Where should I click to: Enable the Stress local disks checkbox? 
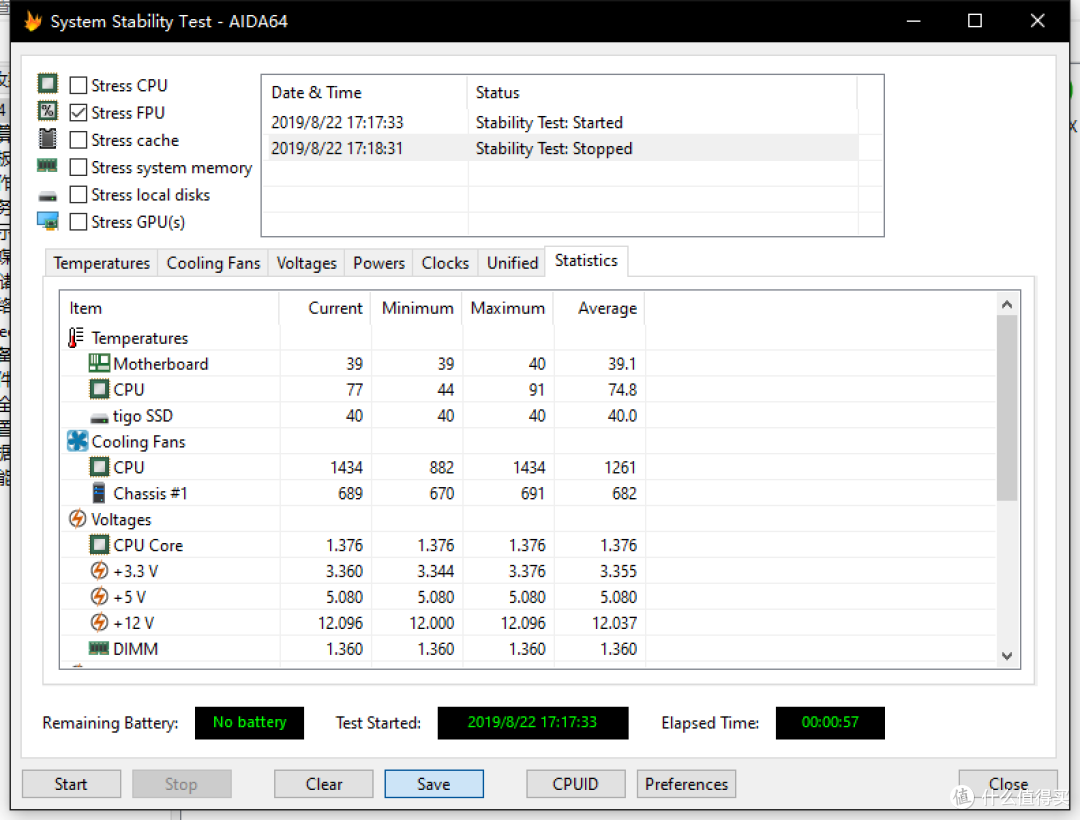point(79,195)
